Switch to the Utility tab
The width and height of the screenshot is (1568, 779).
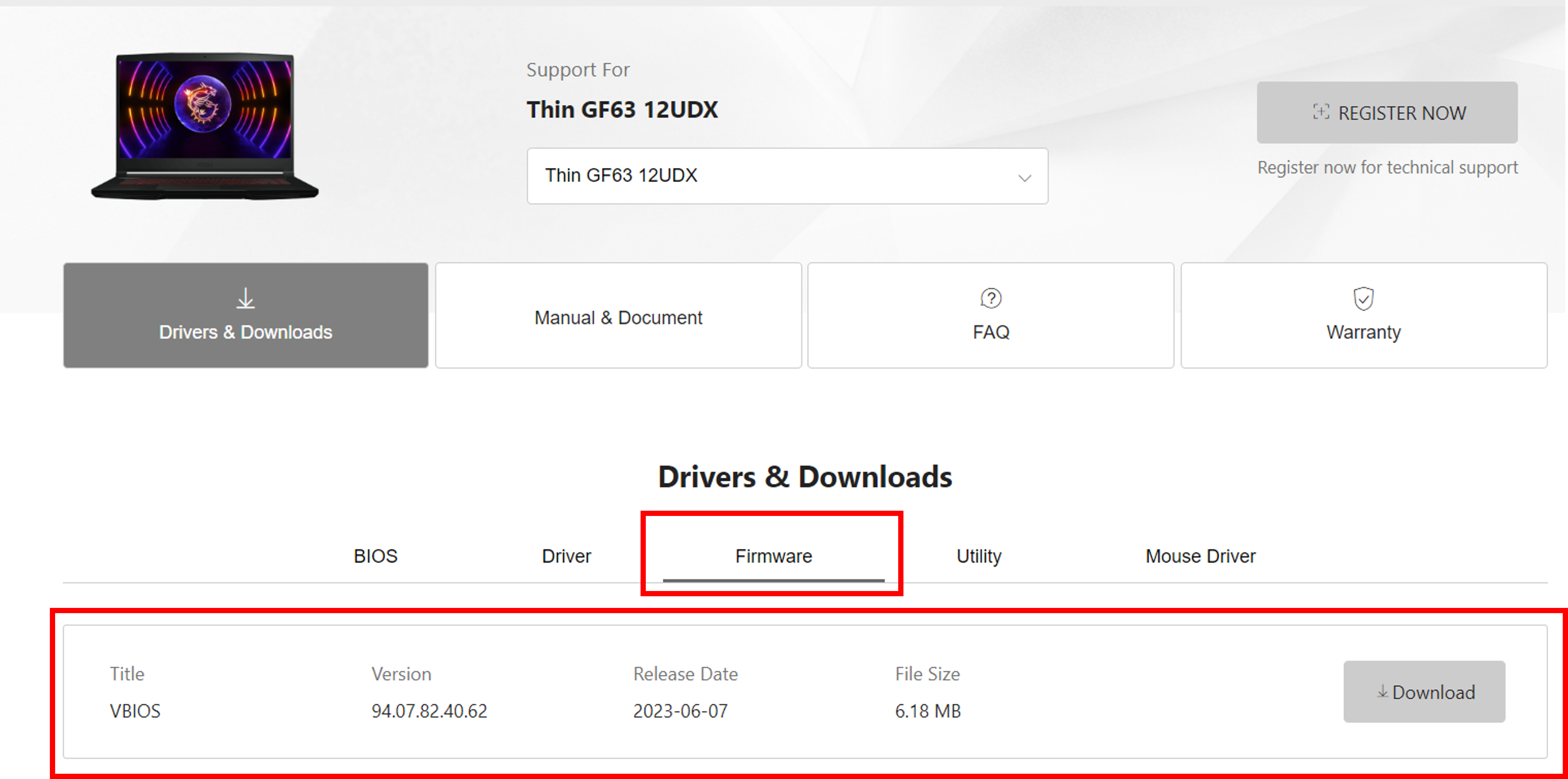(x=978, y=555)
